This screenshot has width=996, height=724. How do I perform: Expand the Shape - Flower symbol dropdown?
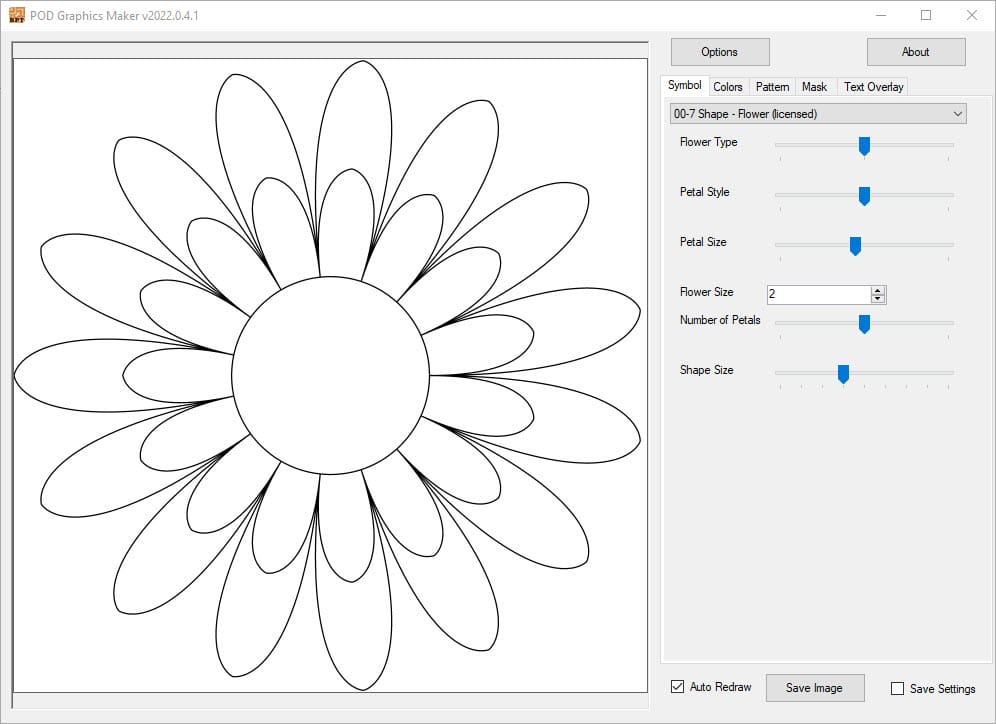pyautogui.click(x=958, y=114)
